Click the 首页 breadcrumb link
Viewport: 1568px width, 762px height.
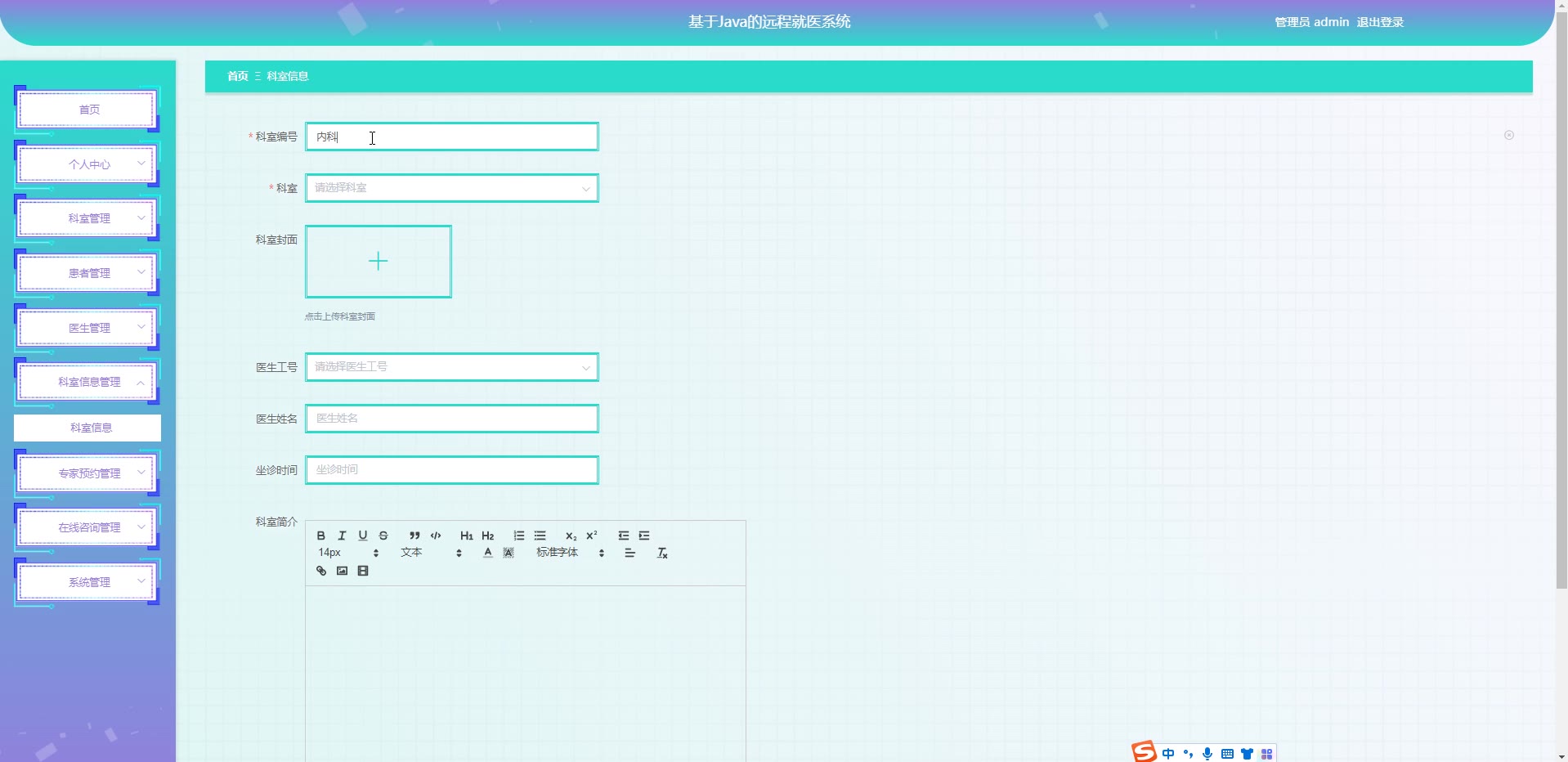[x=238, y=76]
